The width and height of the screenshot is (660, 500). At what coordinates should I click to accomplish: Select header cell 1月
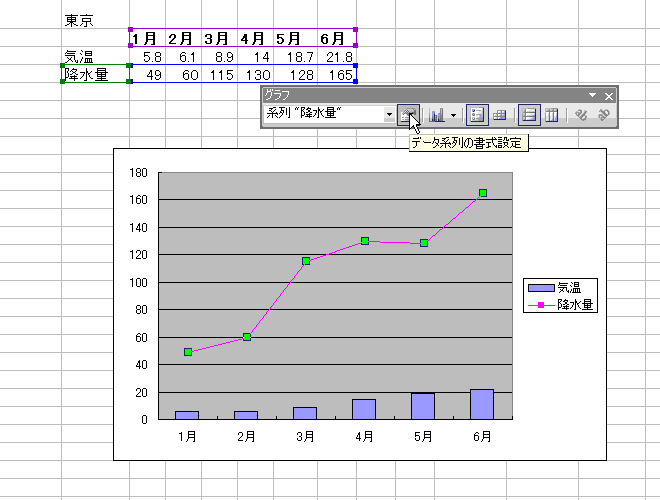point(147,38)
